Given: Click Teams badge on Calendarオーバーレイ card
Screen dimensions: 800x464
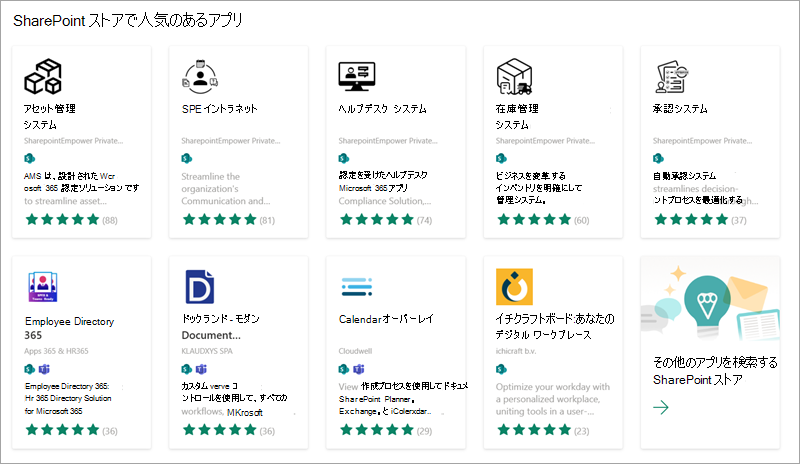Looking at the screenshot, I should point(359,369).
